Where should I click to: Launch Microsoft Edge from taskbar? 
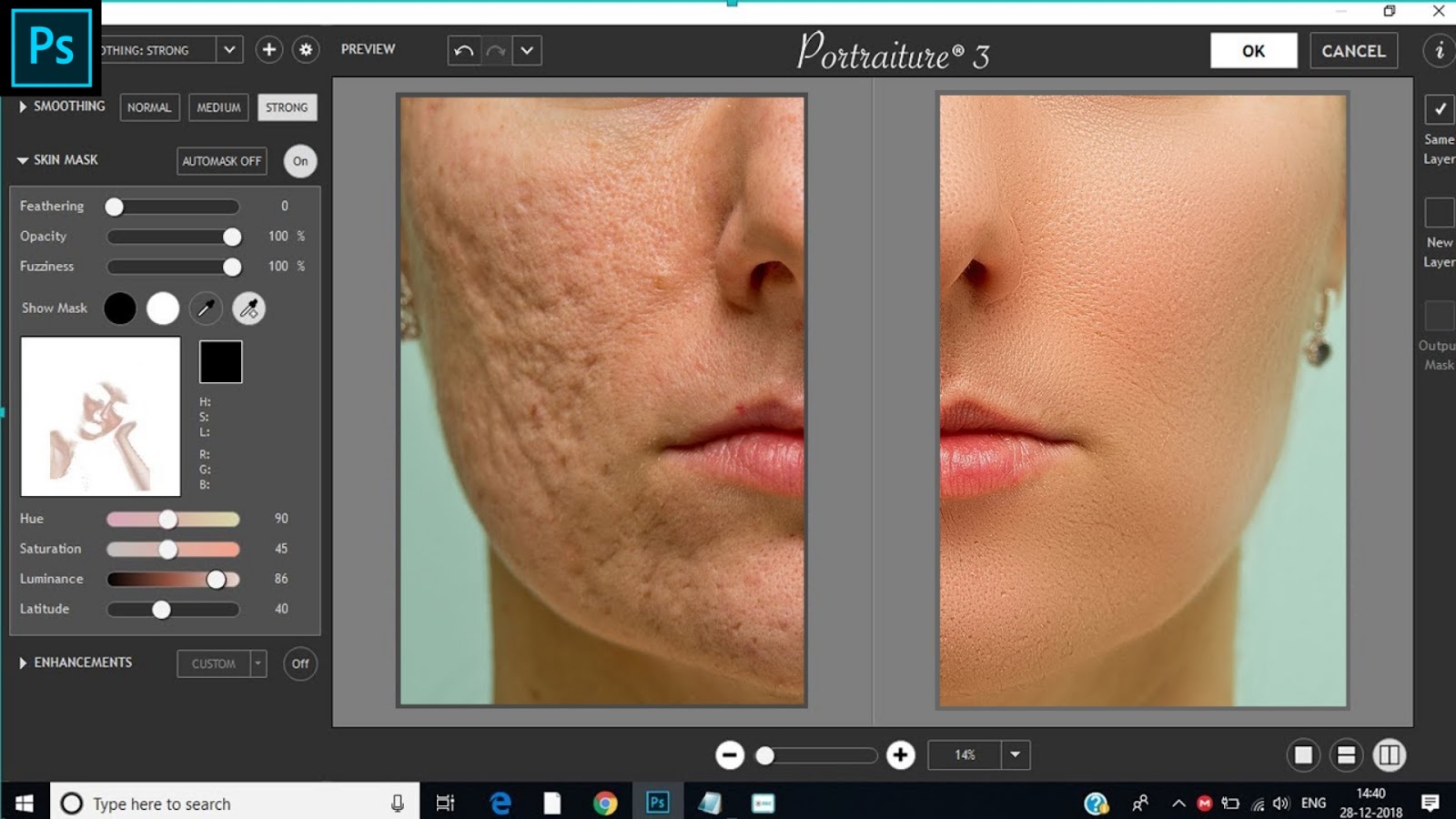click(x=500, y=804)
